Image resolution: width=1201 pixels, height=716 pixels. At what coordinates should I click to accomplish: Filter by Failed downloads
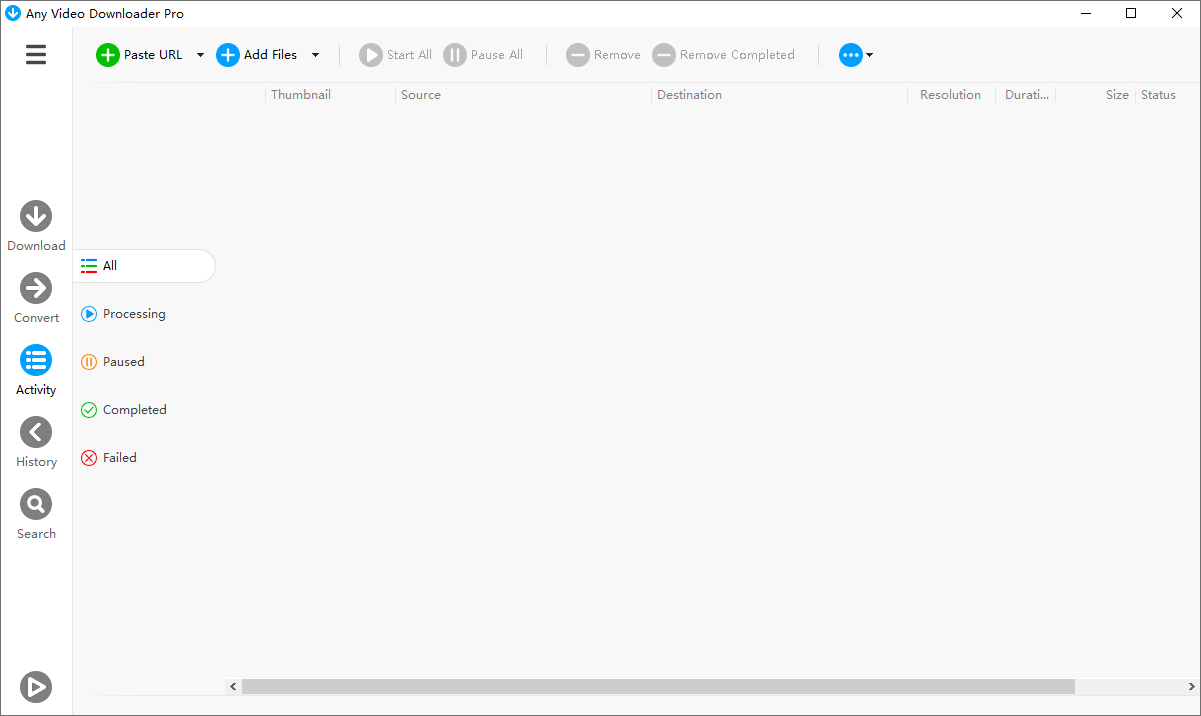click(109, 457)
